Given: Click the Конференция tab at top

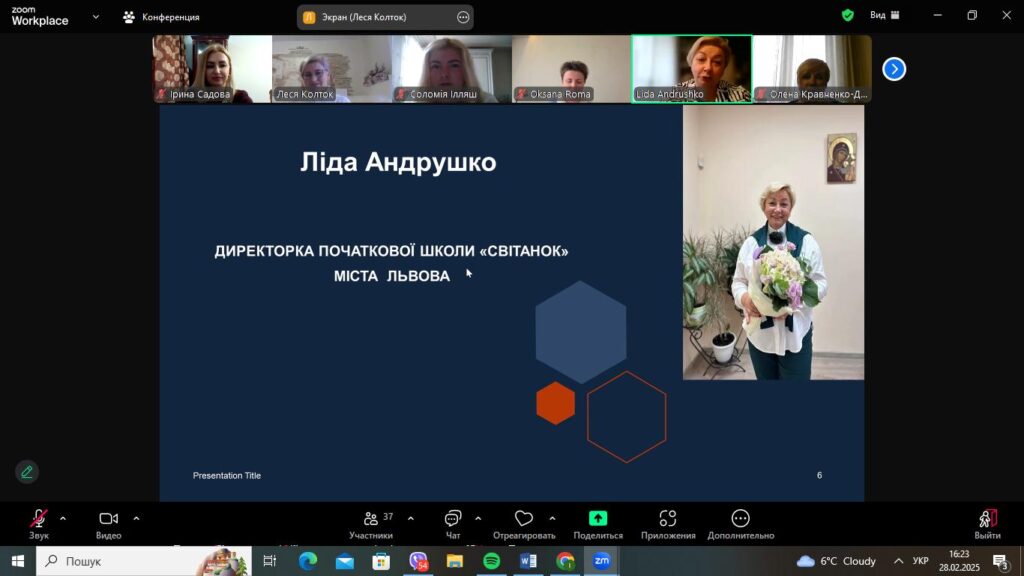Looking at the screenshot, I should click(x=161, y=17).
